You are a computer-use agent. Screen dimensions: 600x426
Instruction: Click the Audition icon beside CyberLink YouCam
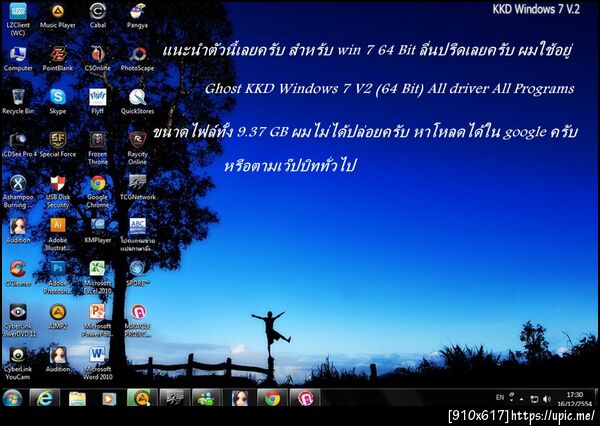(58, 360)
